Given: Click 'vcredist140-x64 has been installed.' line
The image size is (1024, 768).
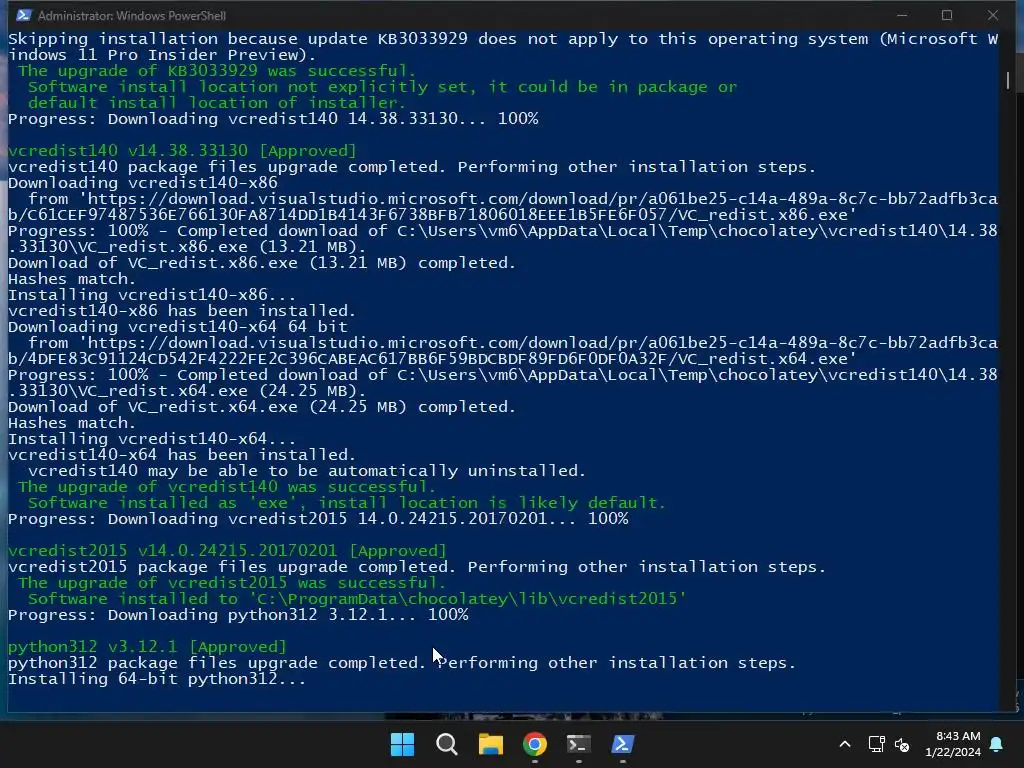Looking at the screenshot, I should point(182,455).
